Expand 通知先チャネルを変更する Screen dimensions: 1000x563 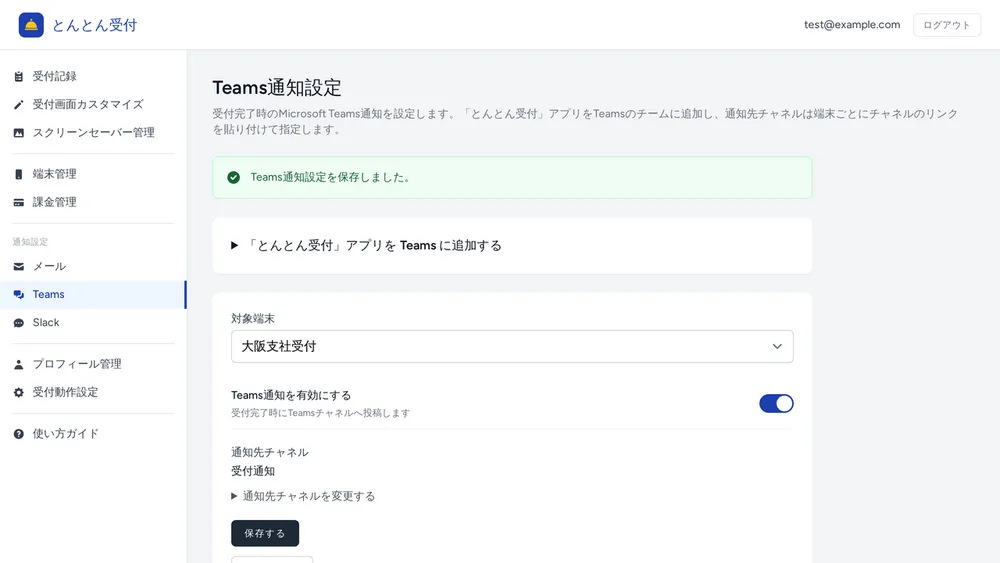coord(303,496)
